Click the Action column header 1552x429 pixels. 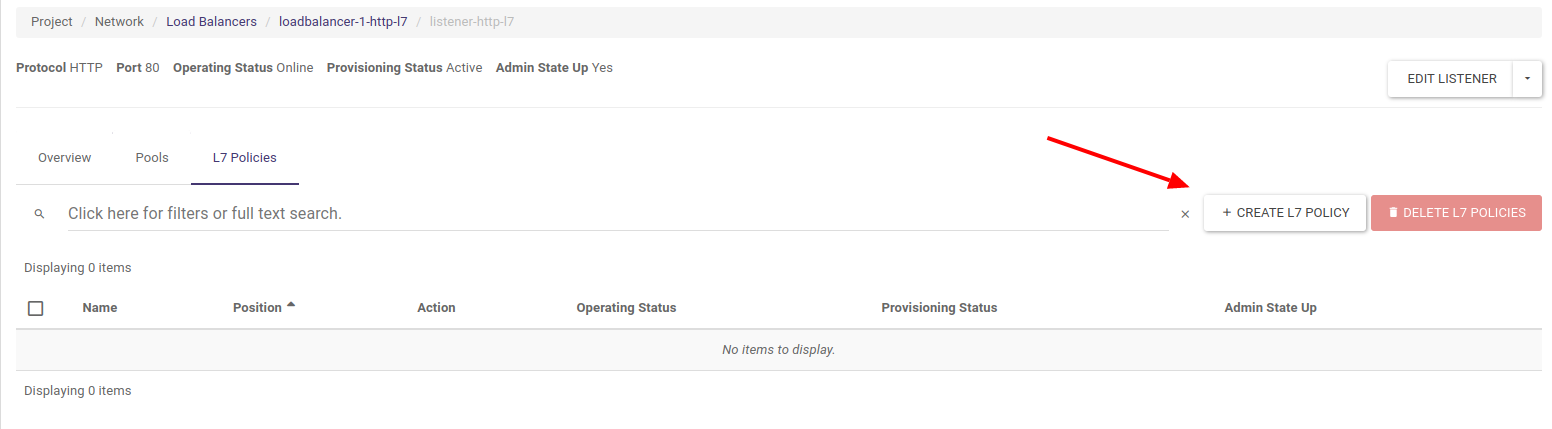(436, 308)
